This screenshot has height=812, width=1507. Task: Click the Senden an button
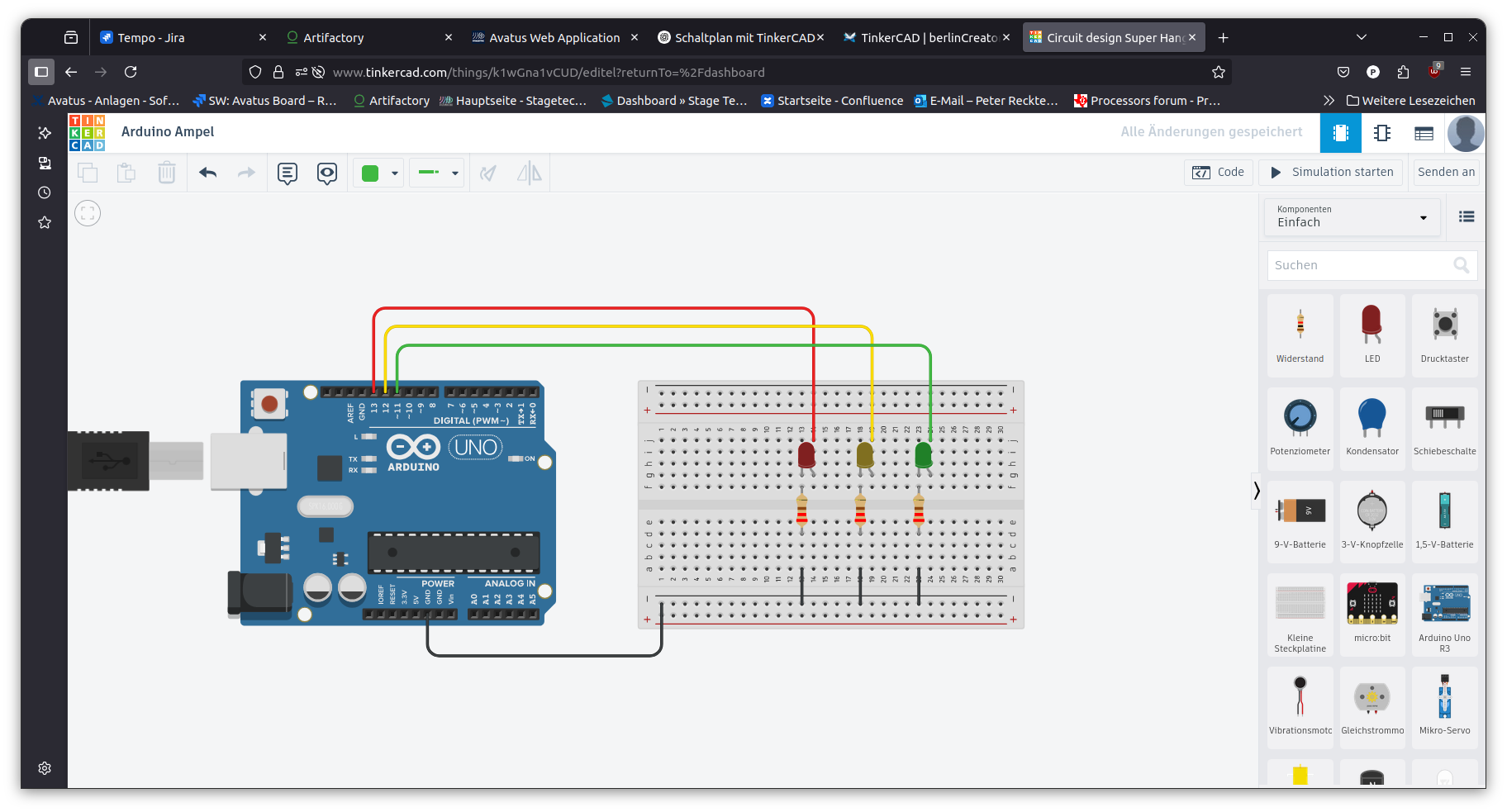click(1446, 172)
